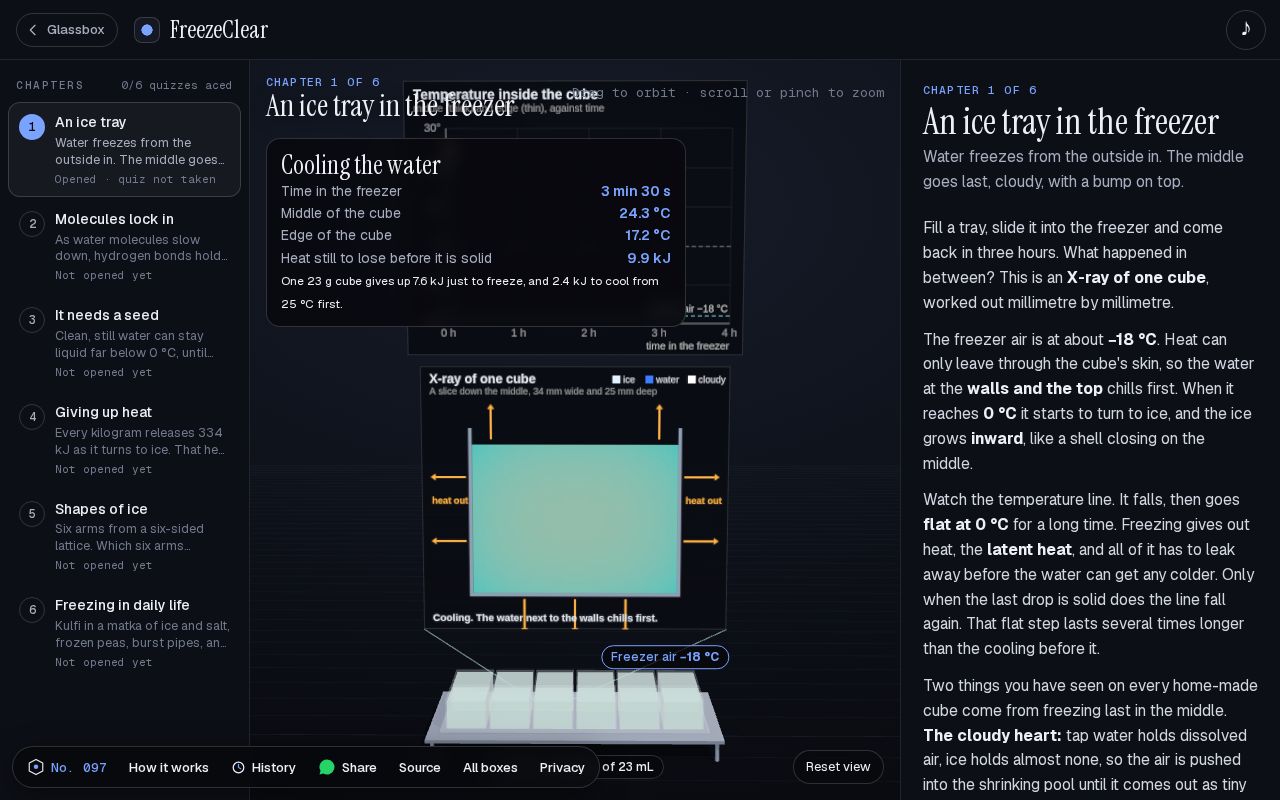The image size is (1280, 800).
Task: Click the FreezeClear logo dot icon
Action: [147, 30]
